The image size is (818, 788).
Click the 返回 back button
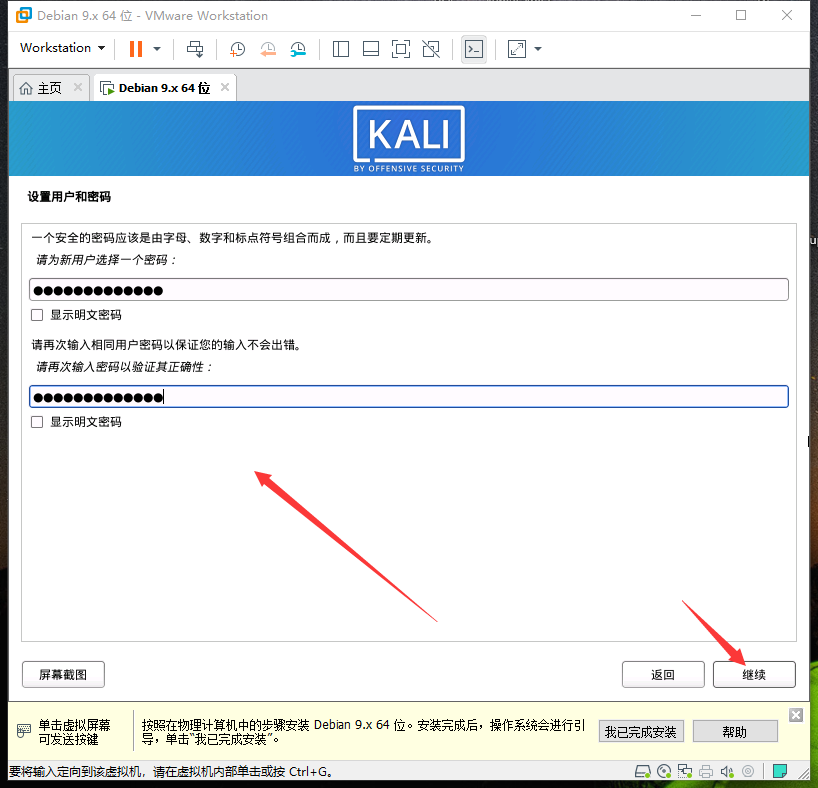click(663, 675)
